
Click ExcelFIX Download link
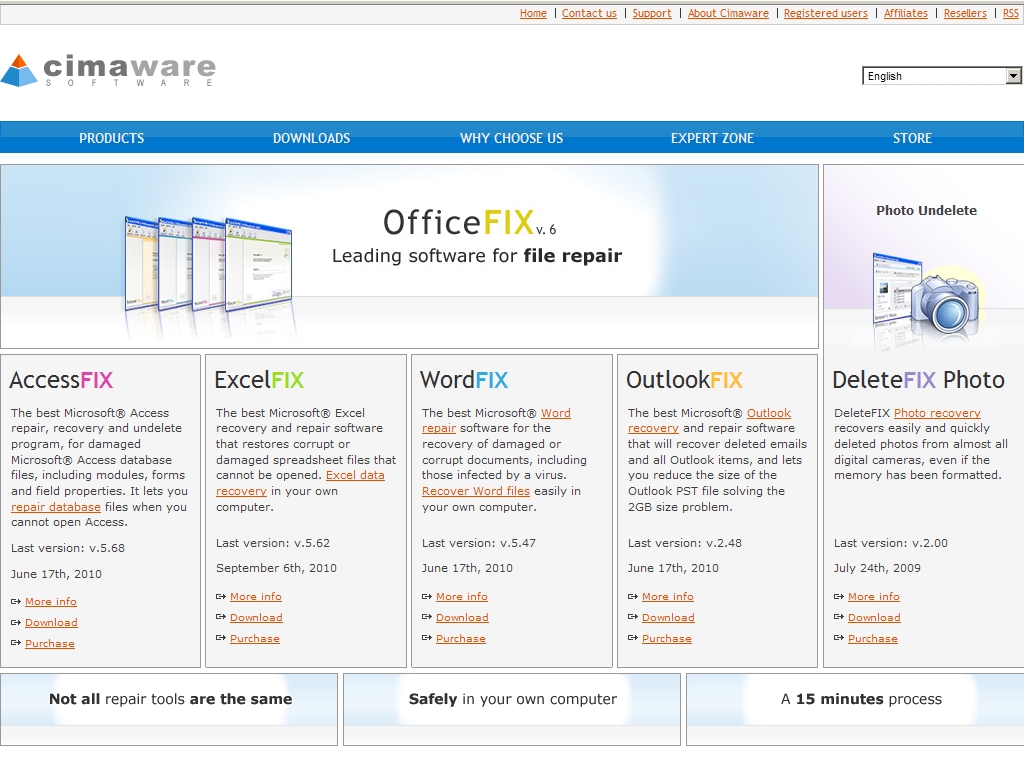[x=256, y=617]
